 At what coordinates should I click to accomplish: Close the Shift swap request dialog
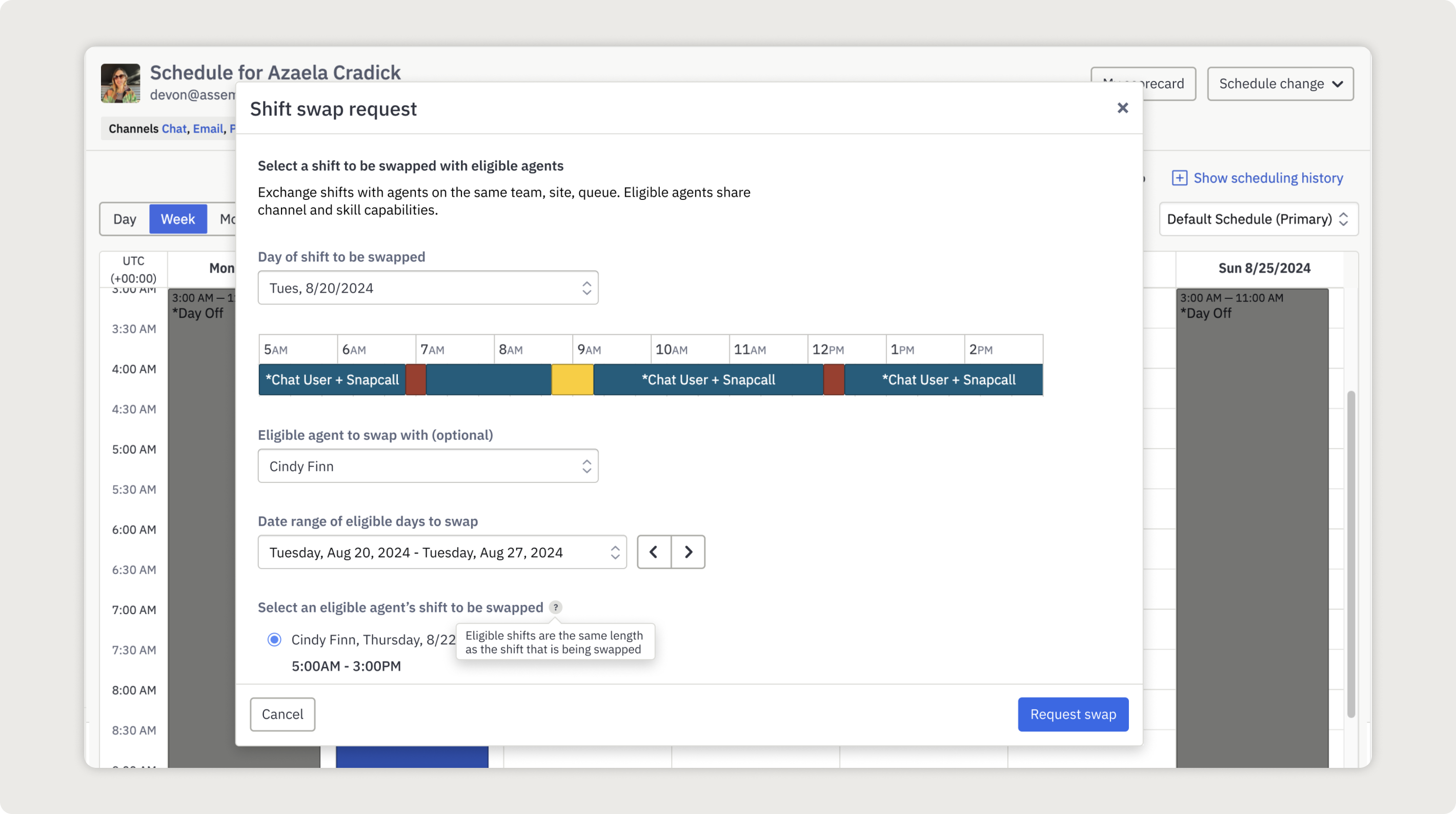pos(1123,108)
